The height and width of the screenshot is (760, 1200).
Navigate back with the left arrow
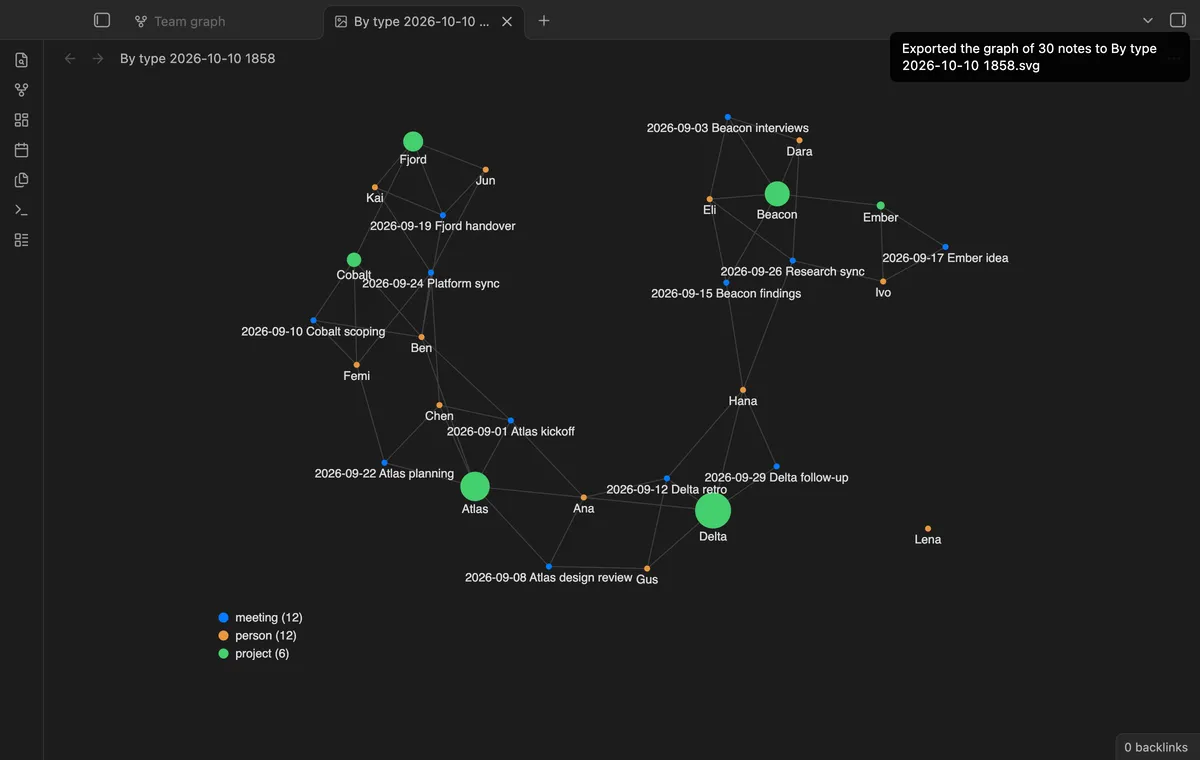coord(70,58)
